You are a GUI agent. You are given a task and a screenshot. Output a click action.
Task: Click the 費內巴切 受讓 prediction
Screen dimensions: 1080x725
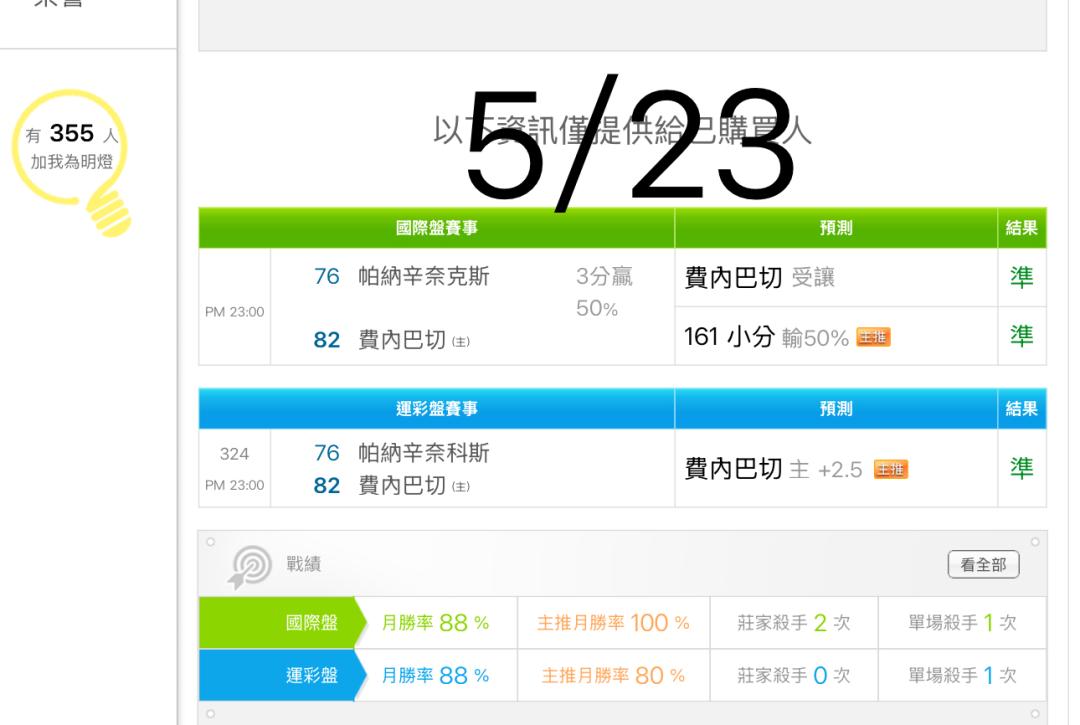point(759,277)
